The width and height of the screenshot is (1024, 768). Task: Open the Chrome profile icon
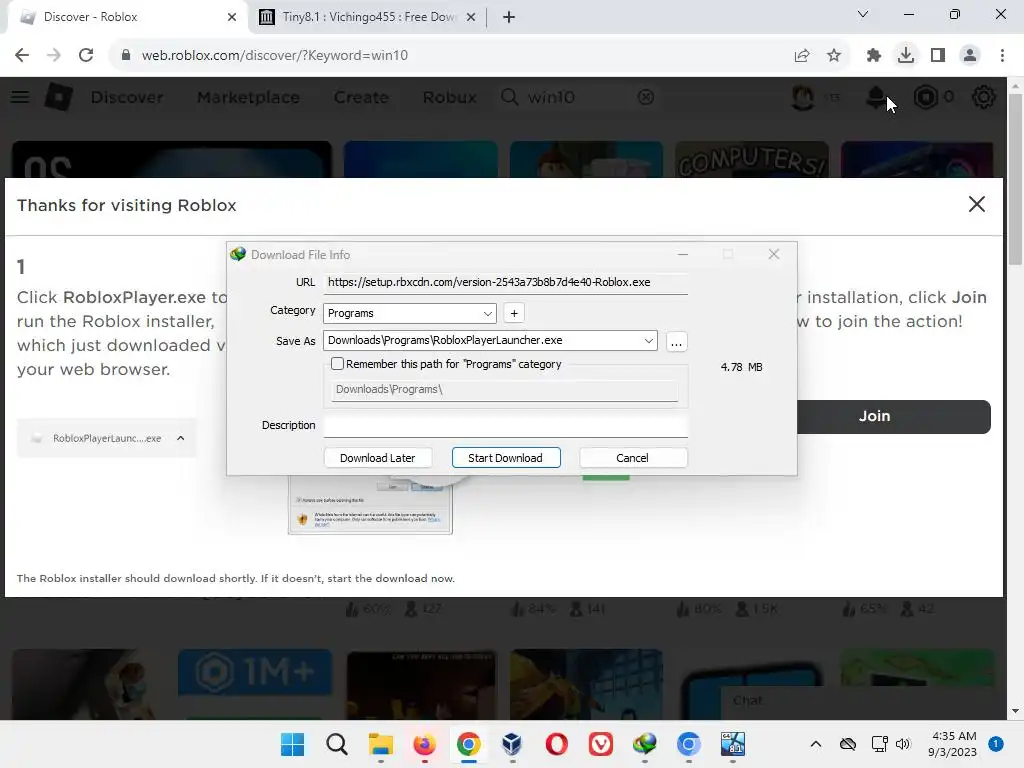point(970,56)
